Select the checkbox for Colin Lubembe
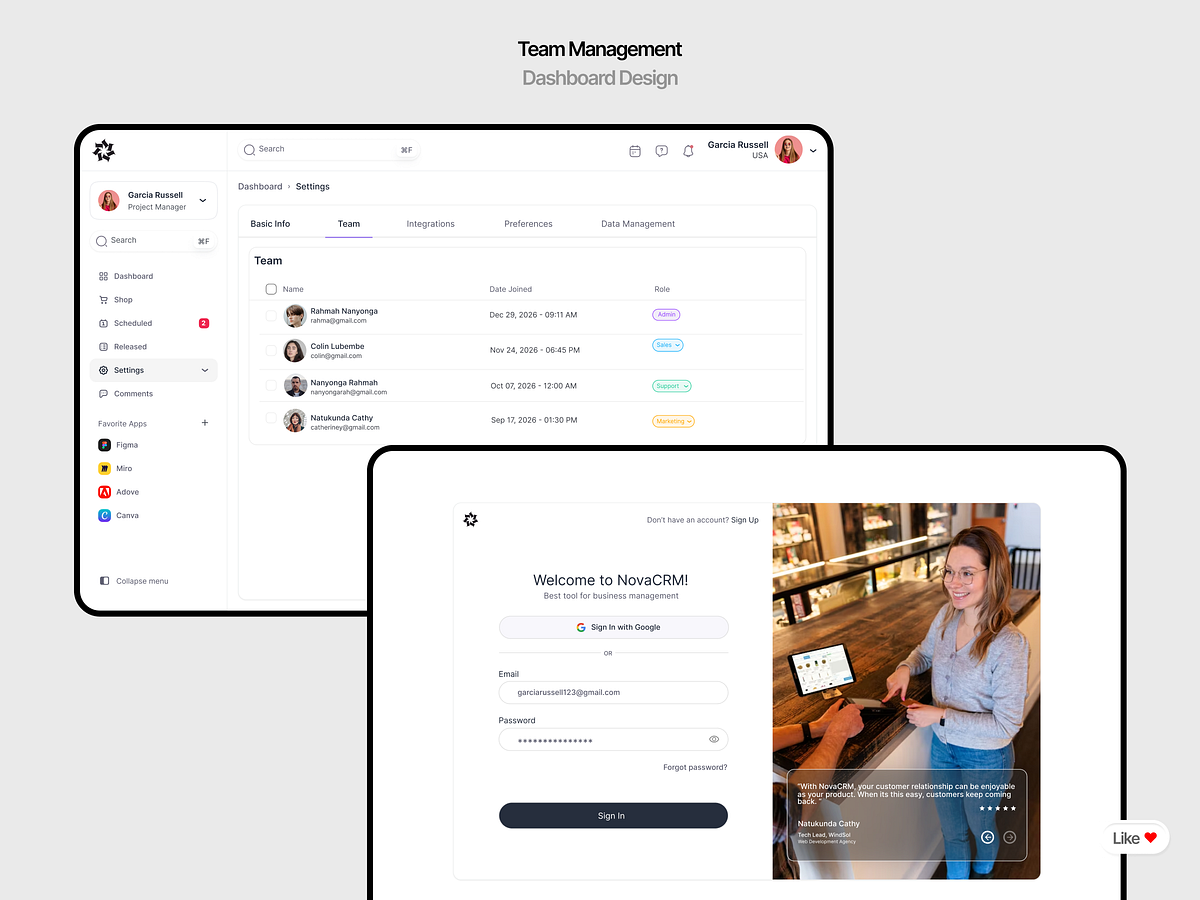The width and height of the screenshot is (1200, 900). click(x=271, y=350)
